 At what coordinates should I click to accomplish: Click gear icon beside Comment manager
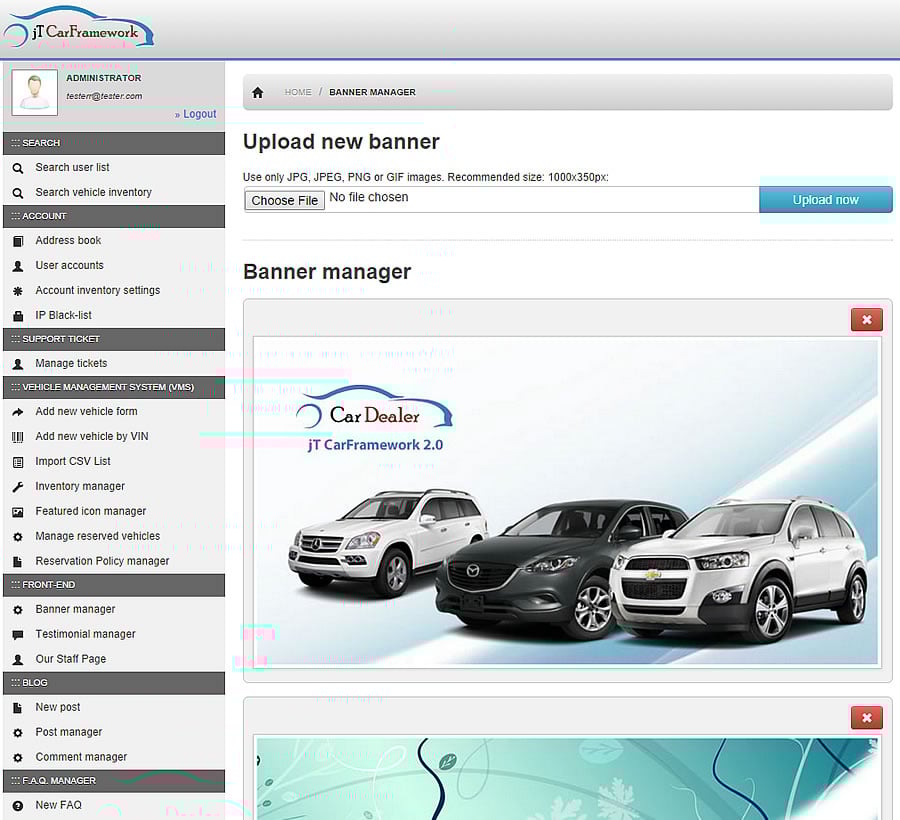point(18,758)
